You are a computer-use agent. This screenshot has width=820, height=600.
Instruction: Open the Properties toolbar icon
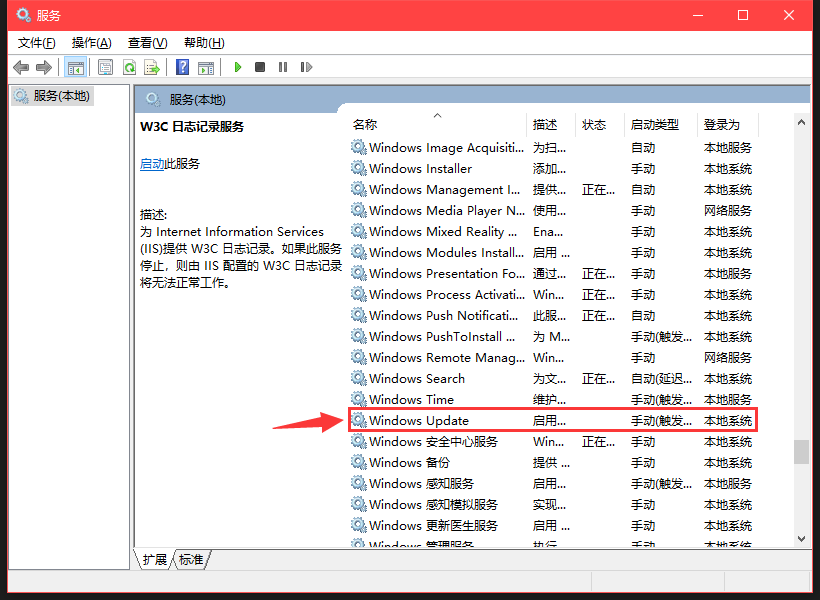pos(105,67)
